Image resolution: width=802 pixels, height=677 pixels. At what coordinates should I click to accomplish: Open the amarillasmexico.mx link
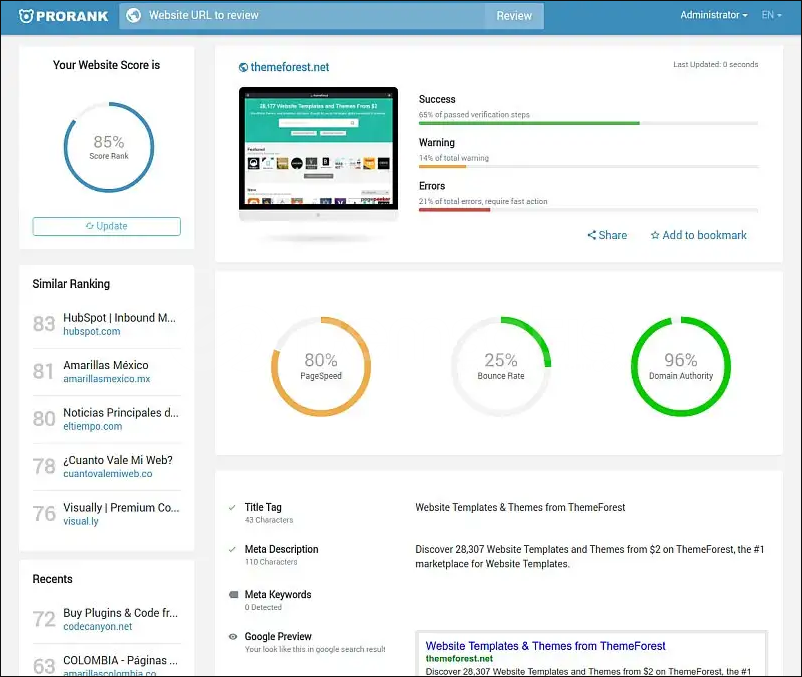tap(106, 379)
